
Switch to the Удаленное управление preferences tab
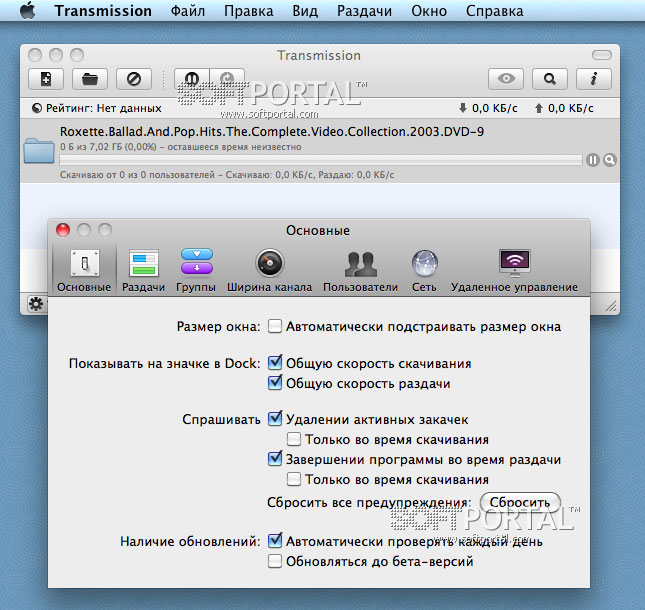514,270
